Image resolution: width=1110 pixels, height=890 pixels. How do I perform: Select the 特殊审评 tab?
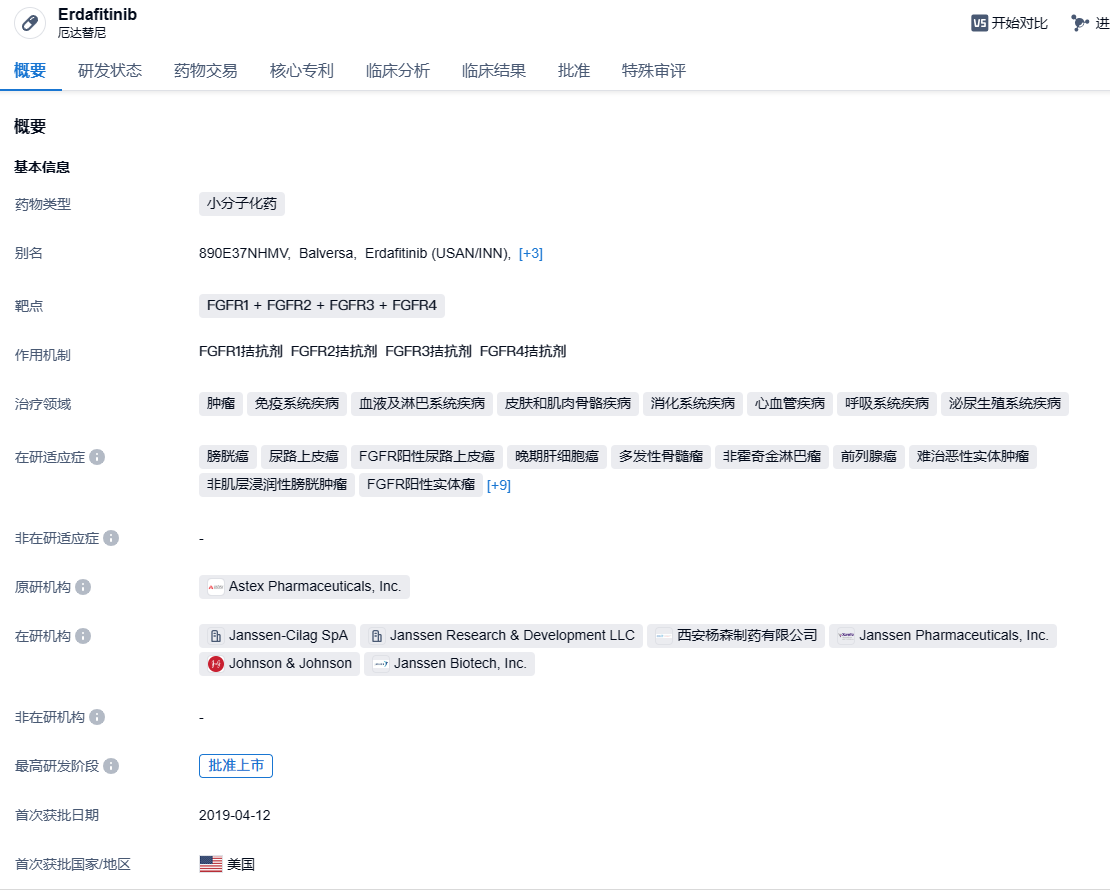653,71
